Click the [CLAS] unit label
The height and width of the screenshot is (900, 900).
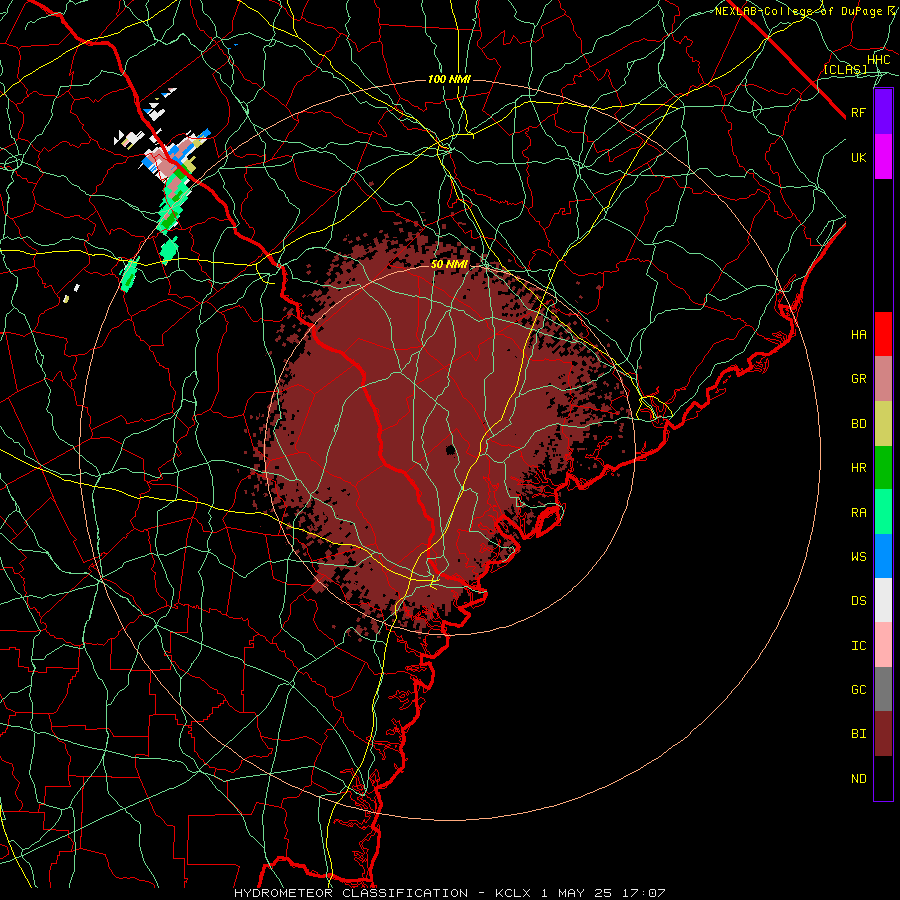tap(846, 70)
